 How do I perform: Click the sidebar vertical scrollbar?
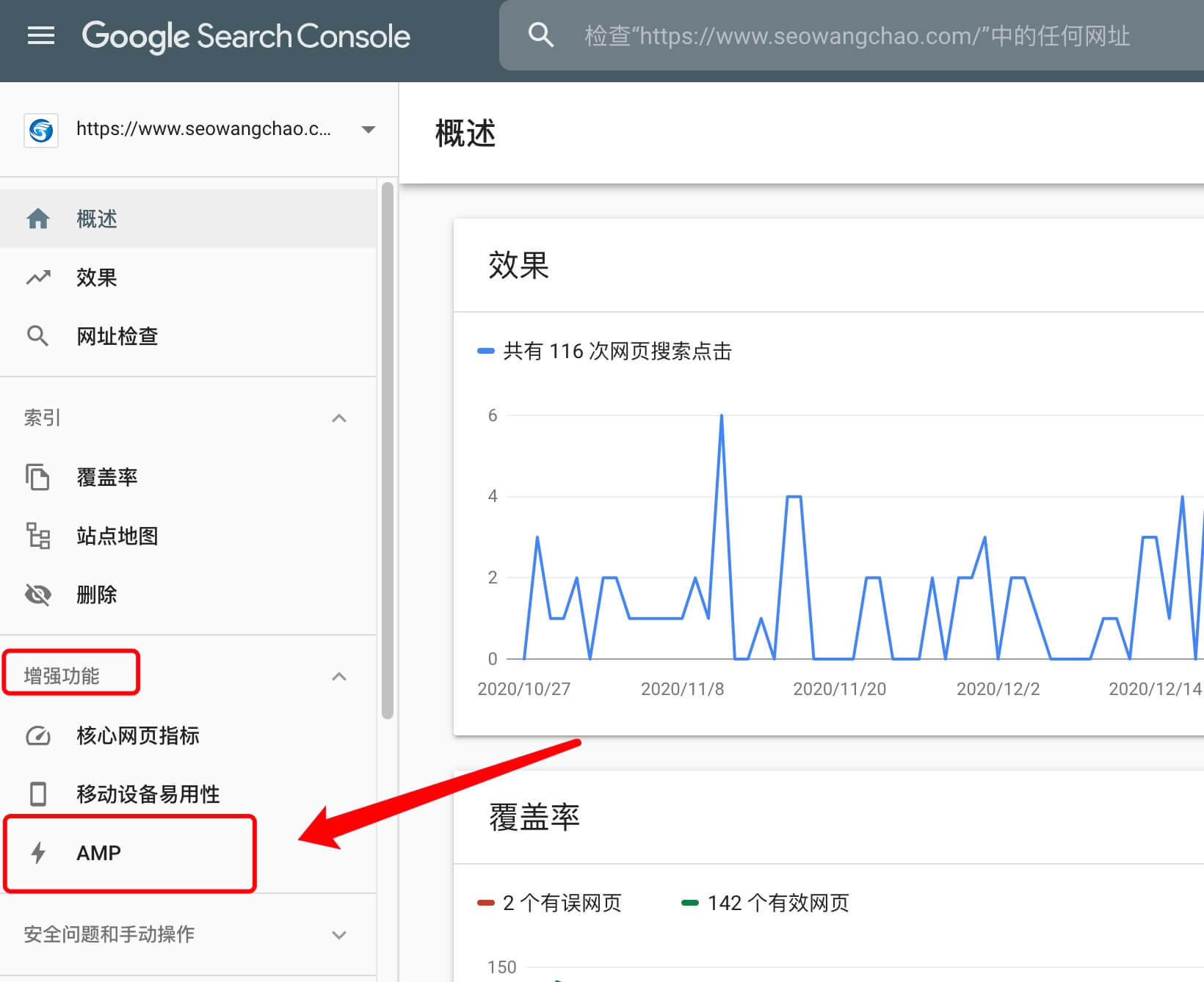(x=388, y=451)
